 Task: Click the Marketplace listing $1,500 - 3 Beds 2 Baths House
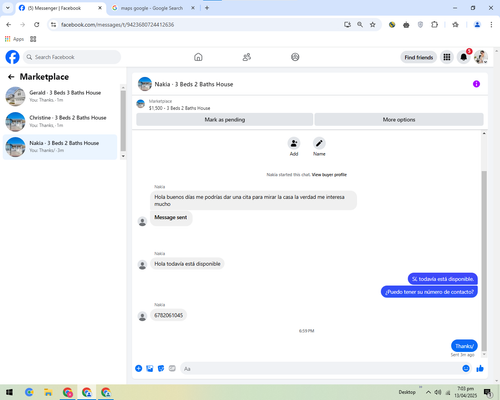[179, 108]
